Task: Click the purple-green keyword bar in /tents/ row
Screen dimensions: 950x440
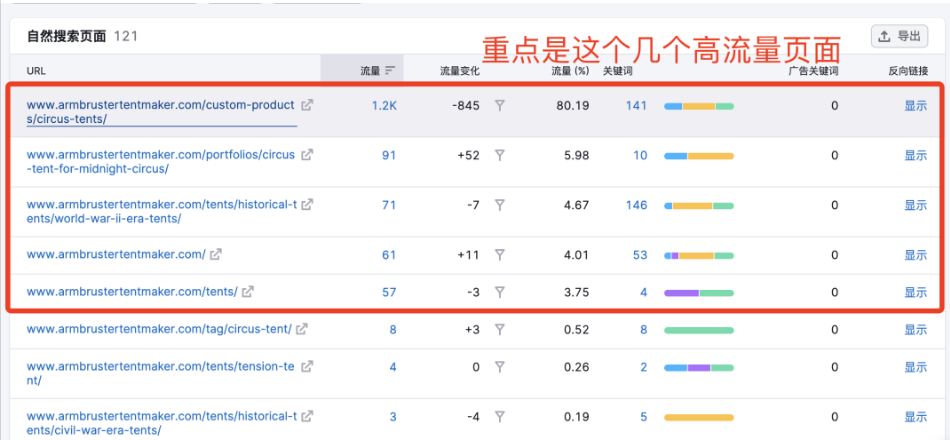Action: 698,293
